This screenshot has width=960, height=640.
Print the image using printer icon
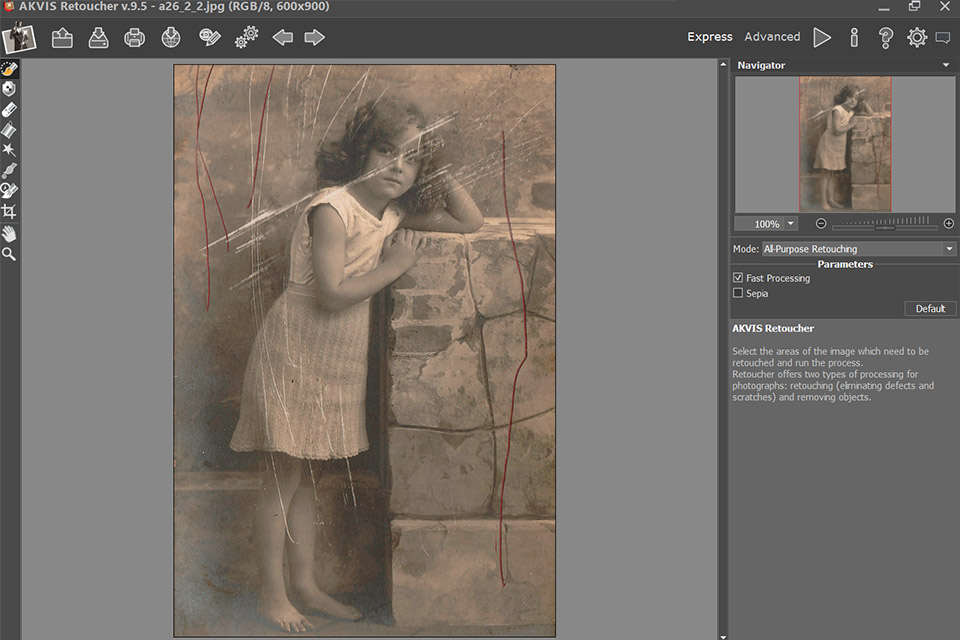pos(134,38)
